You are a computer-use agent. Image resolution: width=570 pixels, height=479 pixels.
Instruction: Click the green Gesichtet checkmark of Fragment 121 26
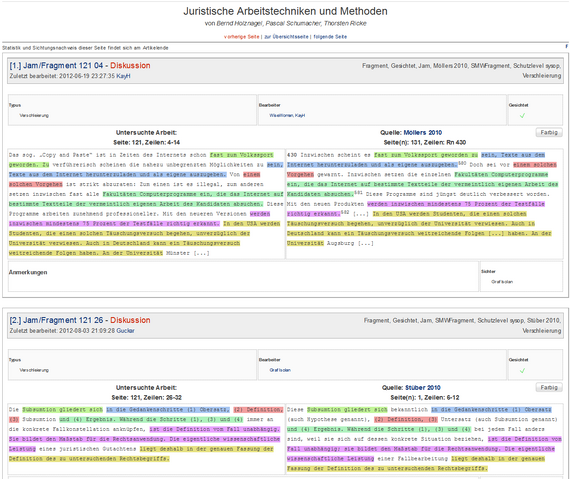pyautogui.click(x=522, y=370)
